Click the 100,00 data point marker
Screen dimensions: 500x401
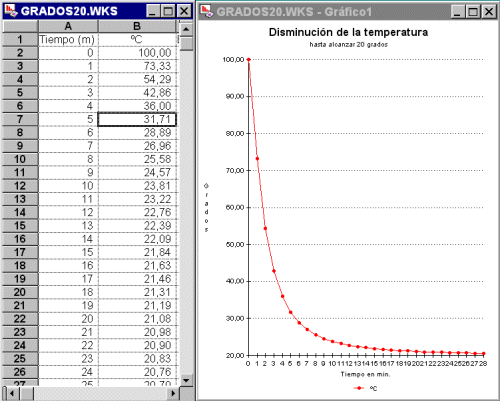tap(248, 60)
